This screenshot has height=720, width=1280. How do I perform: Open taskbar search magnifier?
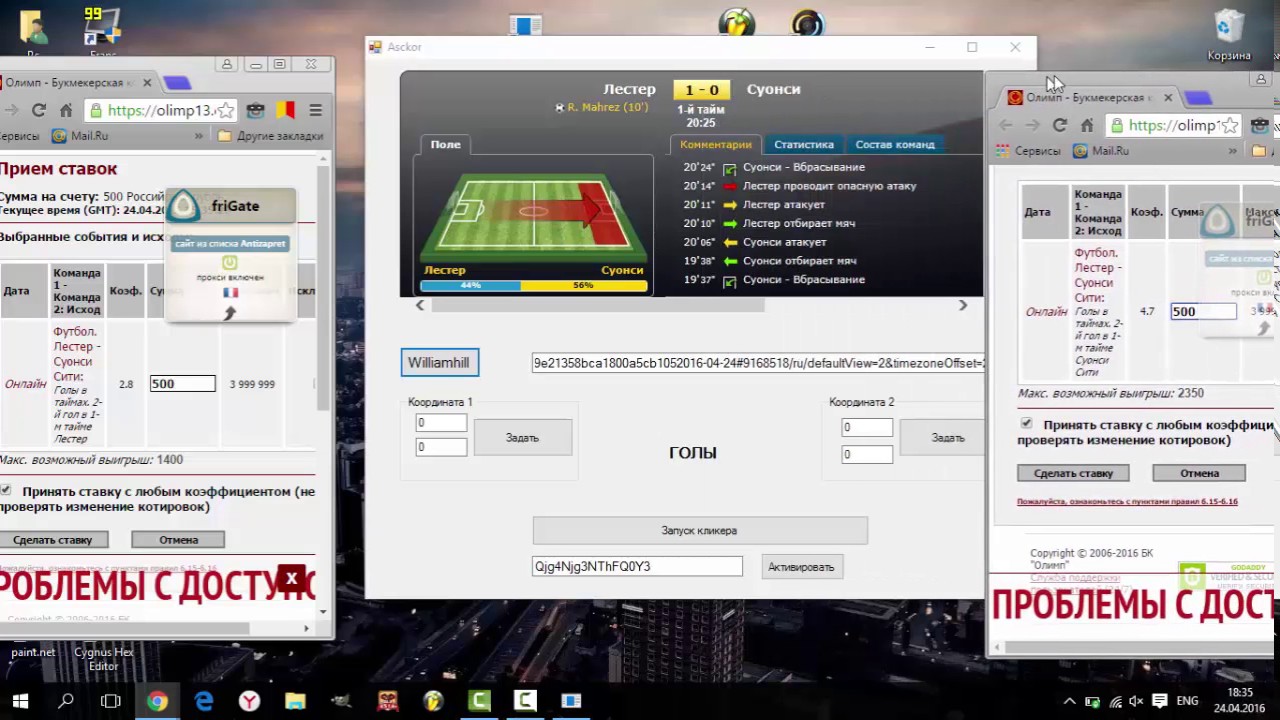66,701
